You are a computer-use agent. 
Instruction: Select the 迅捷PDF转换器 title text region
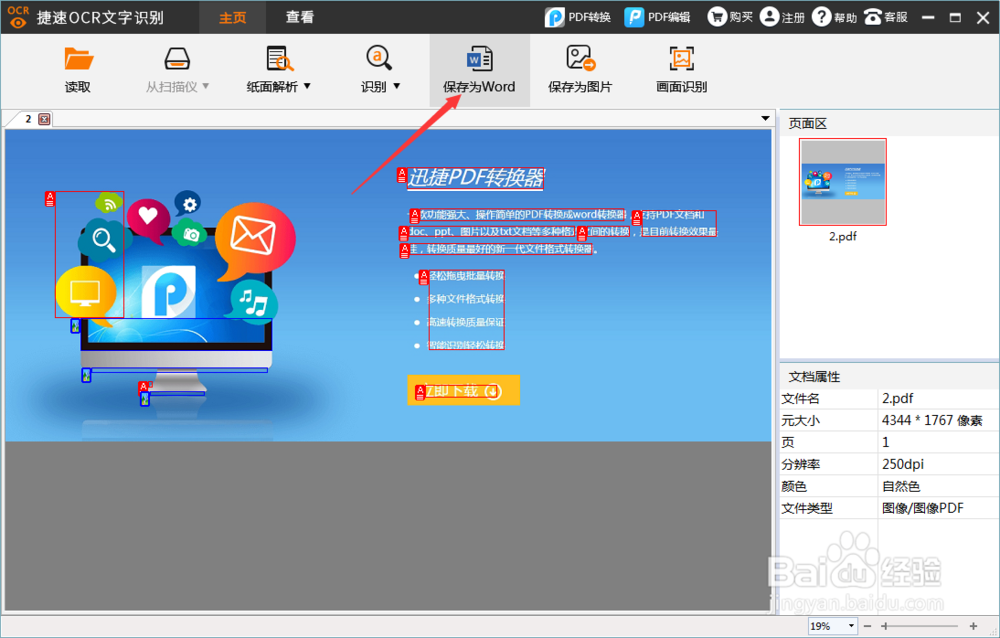(475, 178)
